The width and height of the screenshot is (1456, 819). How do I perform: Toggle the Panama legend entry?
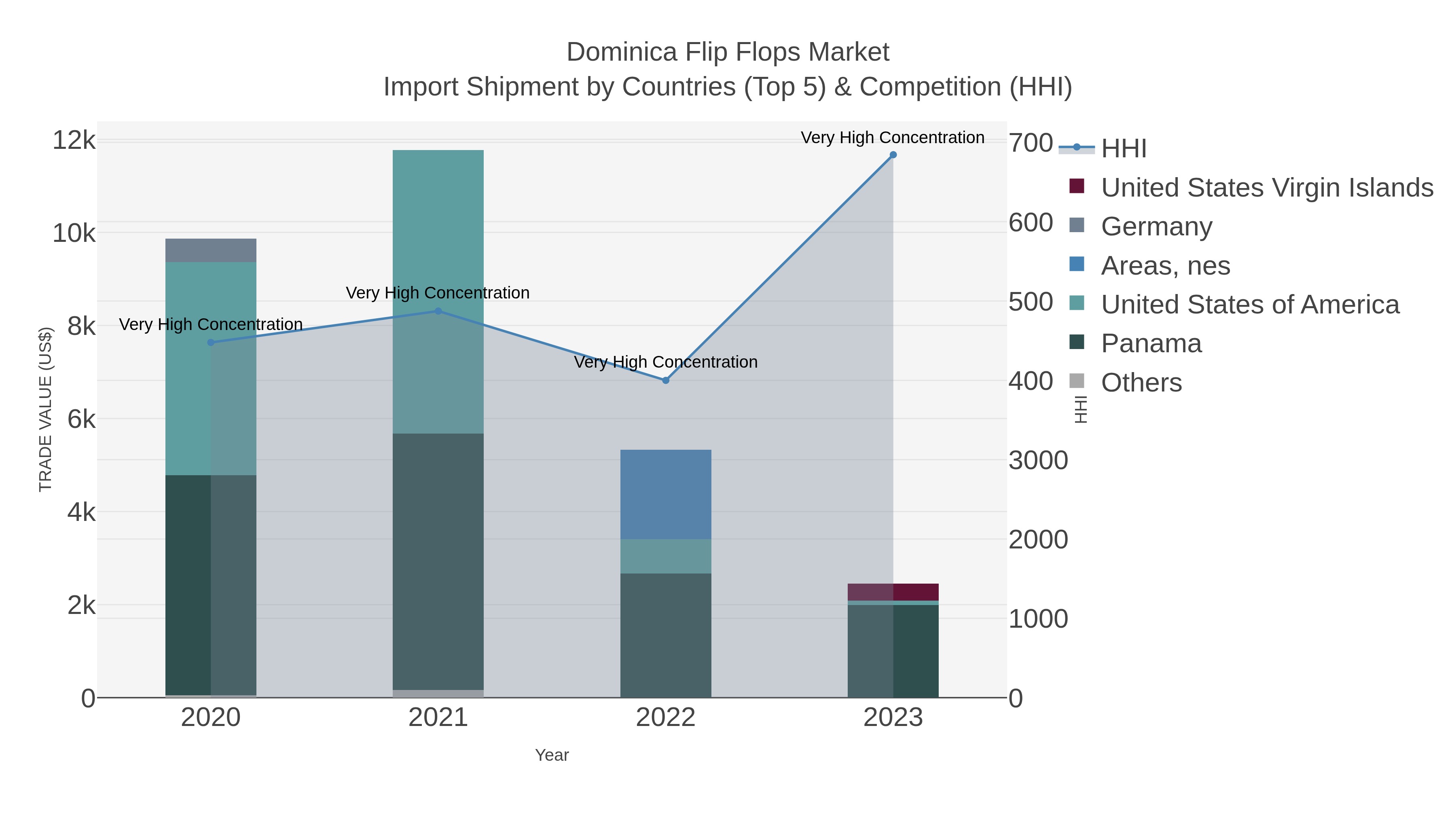click(x=1136, y=343)
